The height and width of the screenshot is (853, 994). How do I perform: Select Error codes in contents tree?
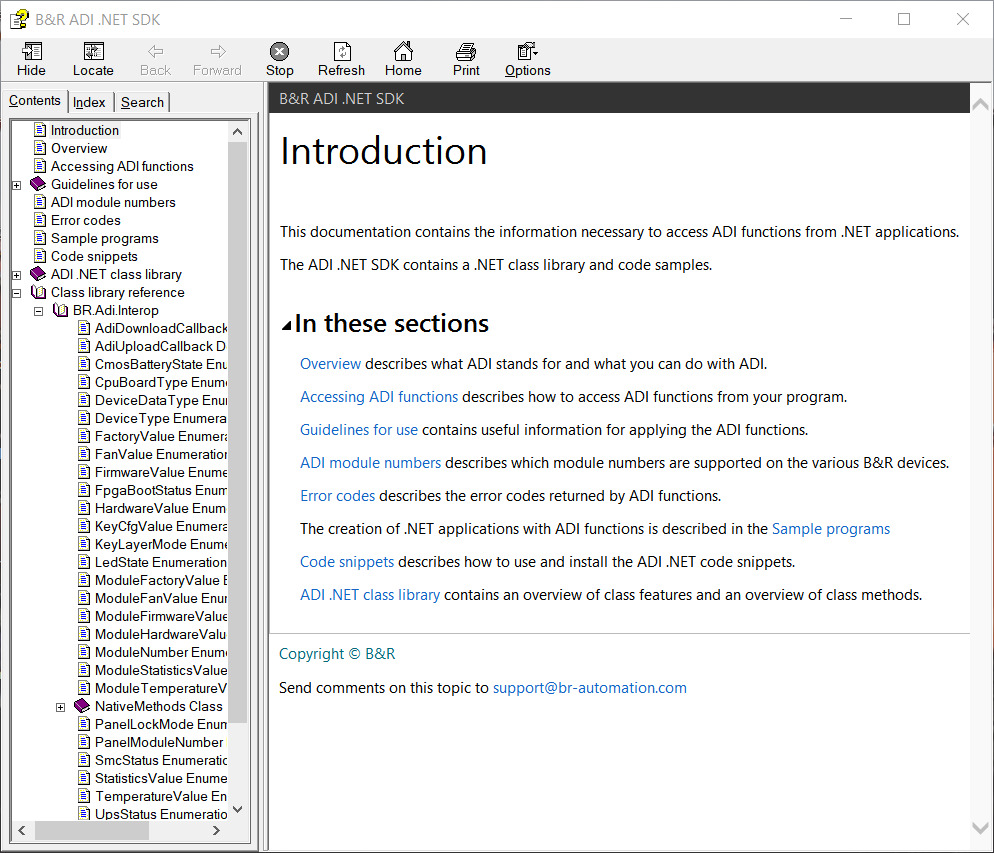click(85, 221)
